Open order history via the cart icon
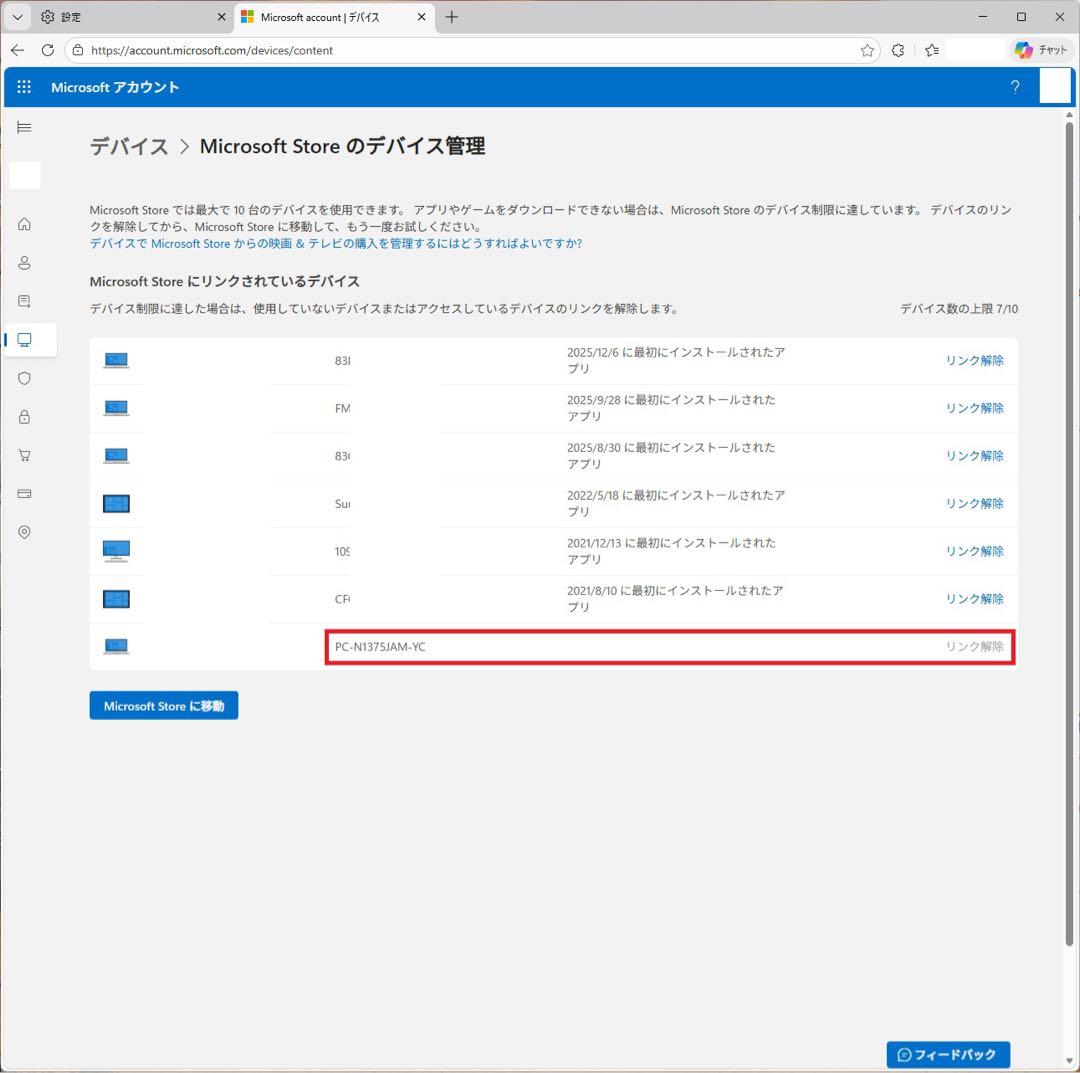The image size is (1080, 1073). pos(24,455)
